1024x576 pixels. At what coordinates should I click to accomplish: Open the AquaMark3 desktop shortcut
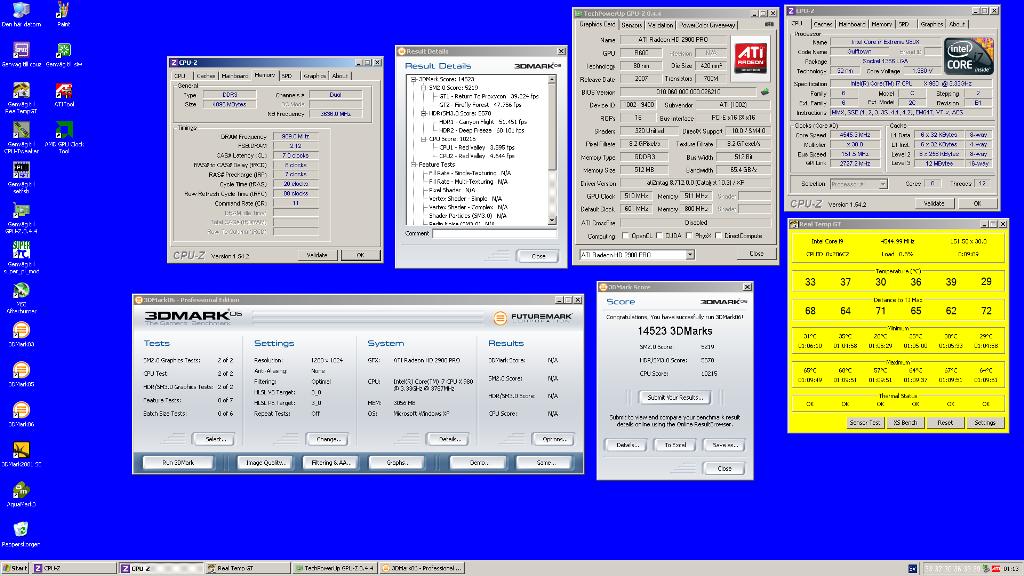[x=21, y=492]
